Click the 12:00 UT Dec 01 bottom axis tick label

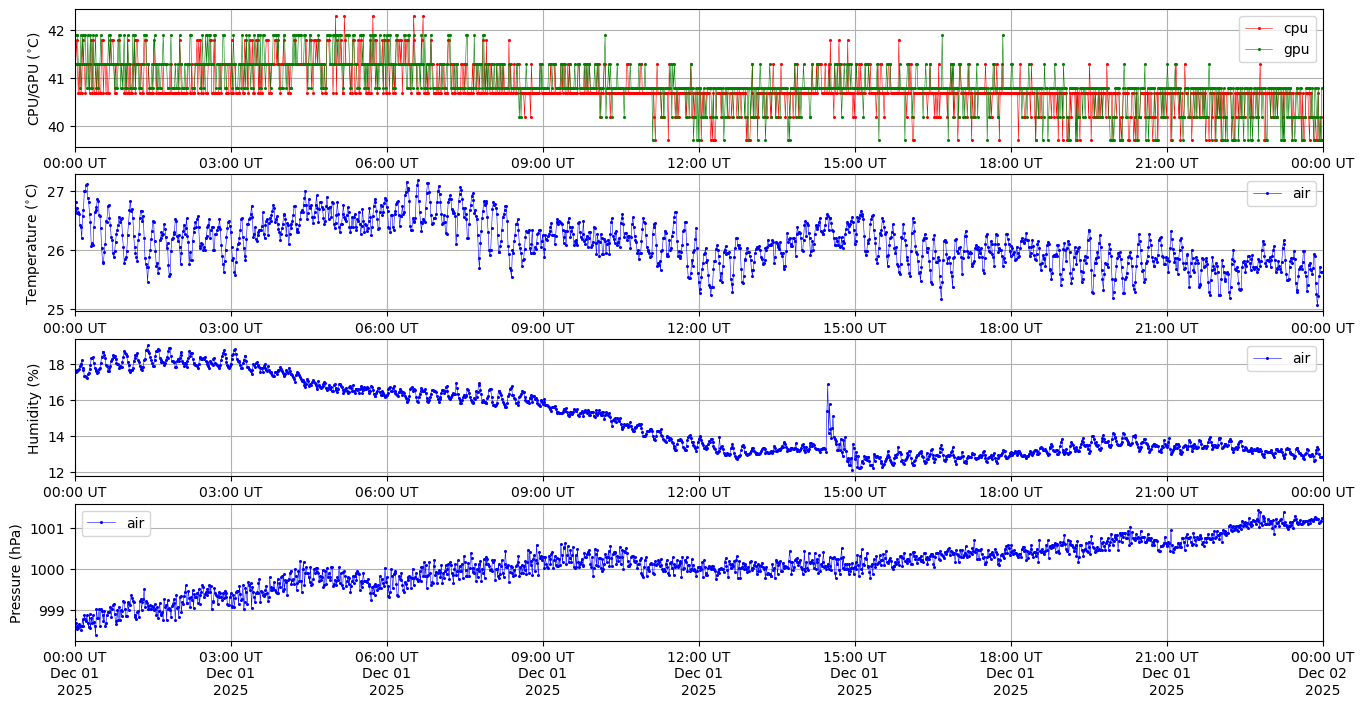[x=698, y=673]
